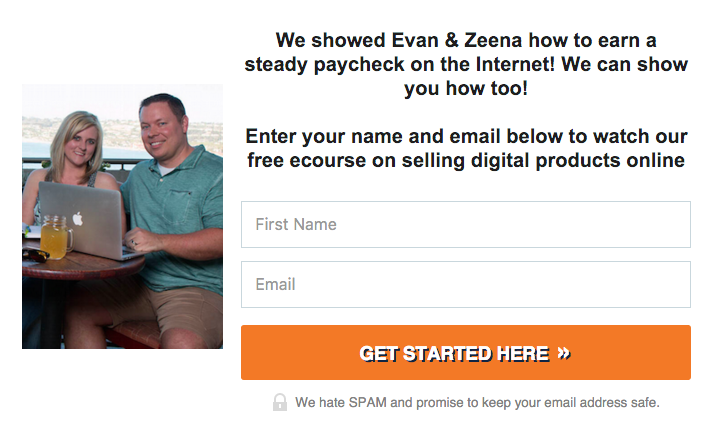The height and width of the screenshot is (436, 719).
Task: Click the sunglasses lying on the table
Action: coord(35,254)
